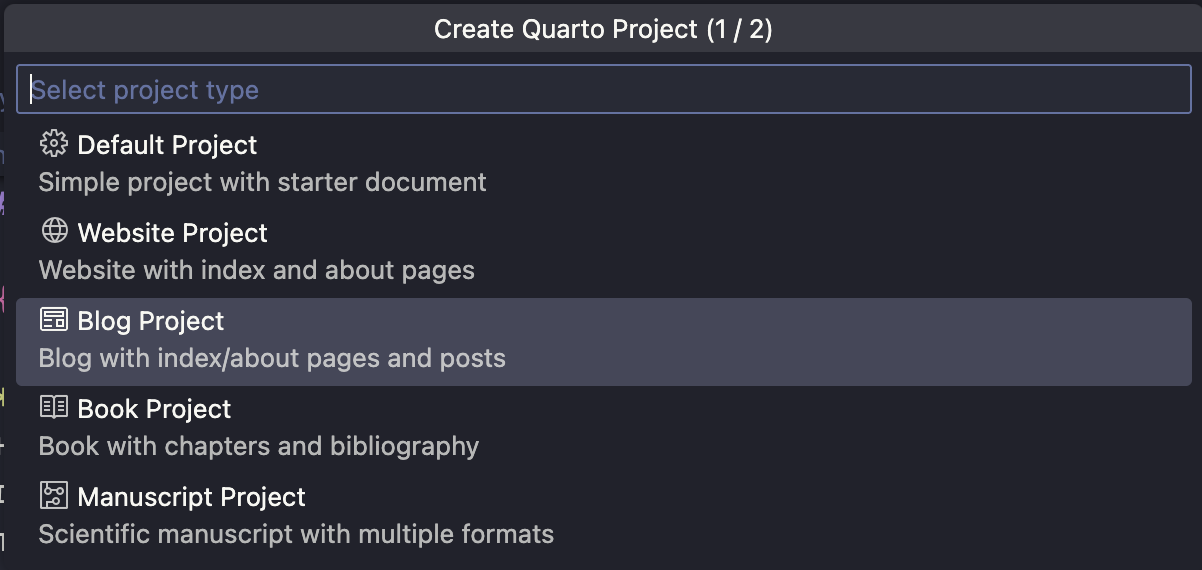This screenshot has width=1202, height=570.
Task: Click the 'Create Quarto Project (1 / 2)' title
Action: pos(603,29)
